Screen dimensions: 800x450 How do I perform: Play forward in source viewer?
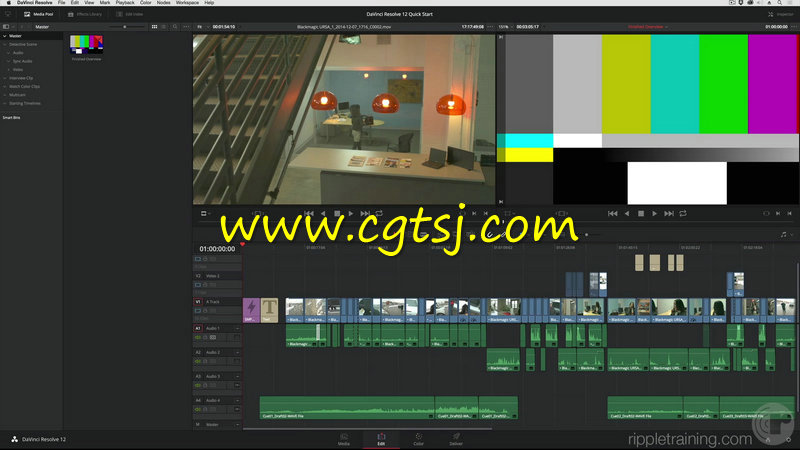[x=351, y=214]
